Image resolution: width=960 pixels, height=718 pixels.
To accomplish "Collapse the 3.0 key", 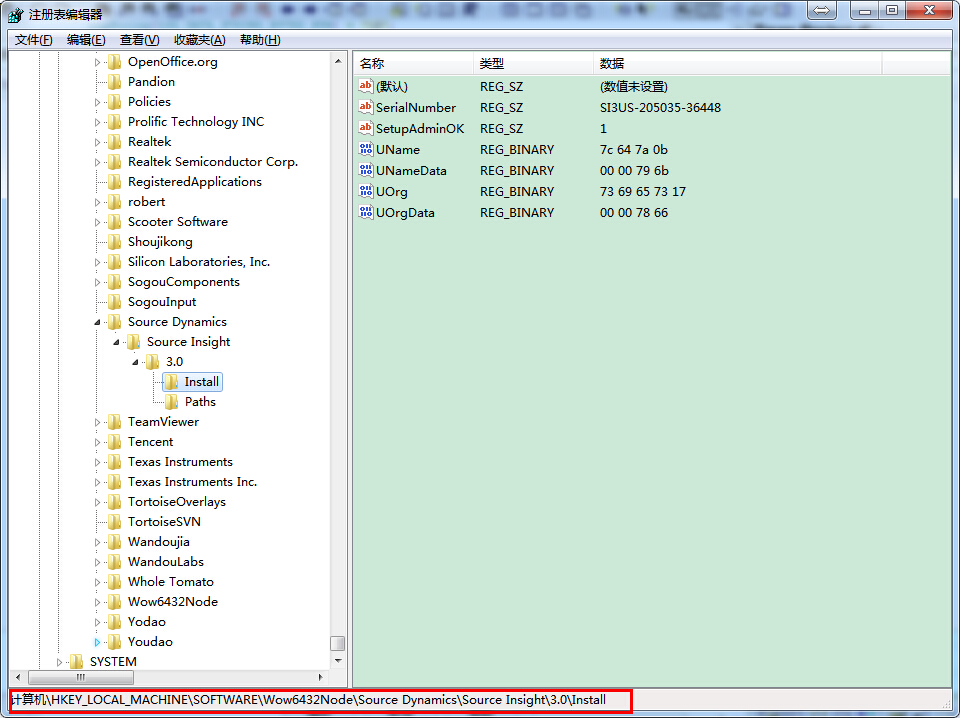I will click(x=135, y=362).
